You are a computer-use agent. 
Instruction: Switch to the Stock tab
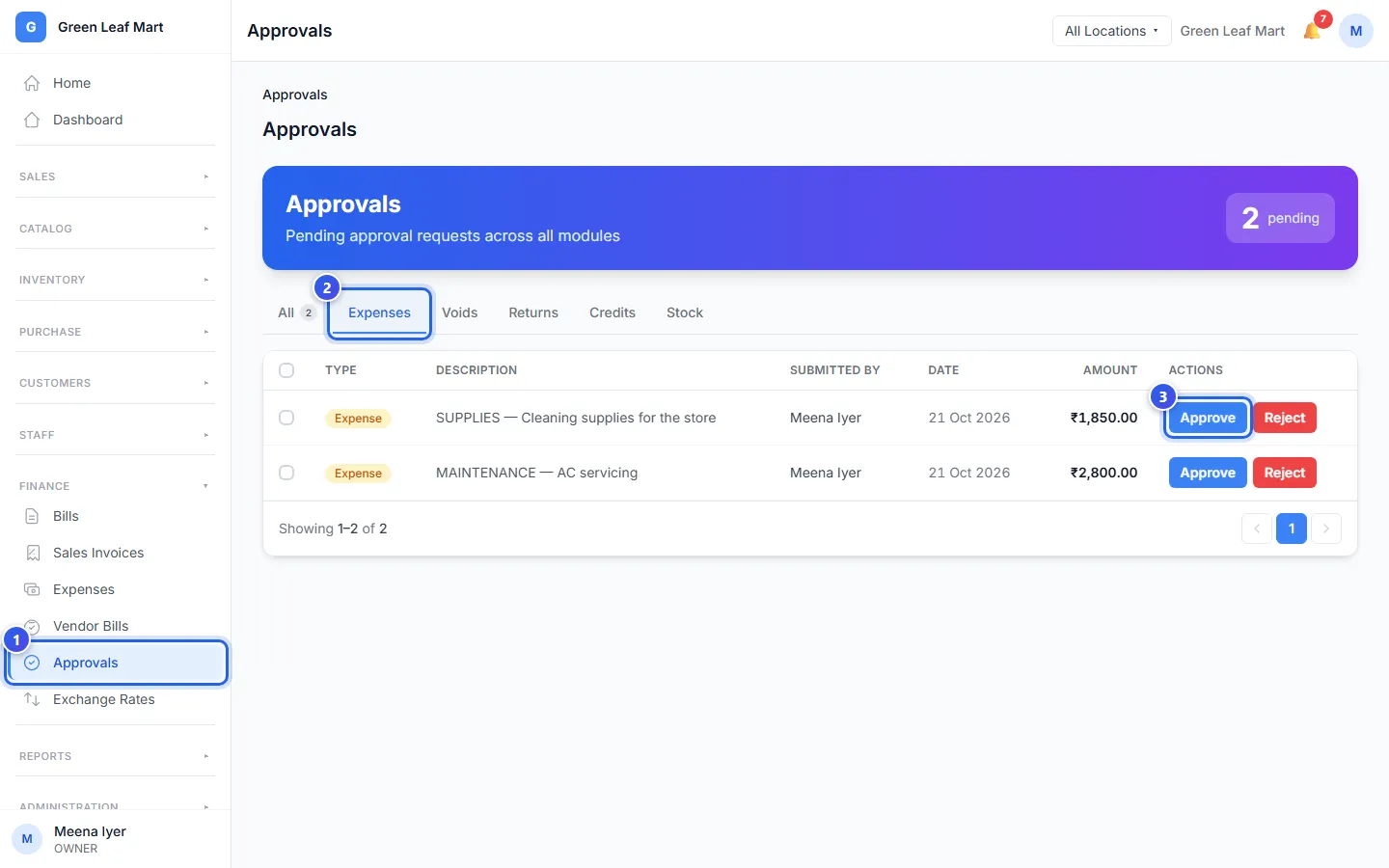click(x=685, y=312)
